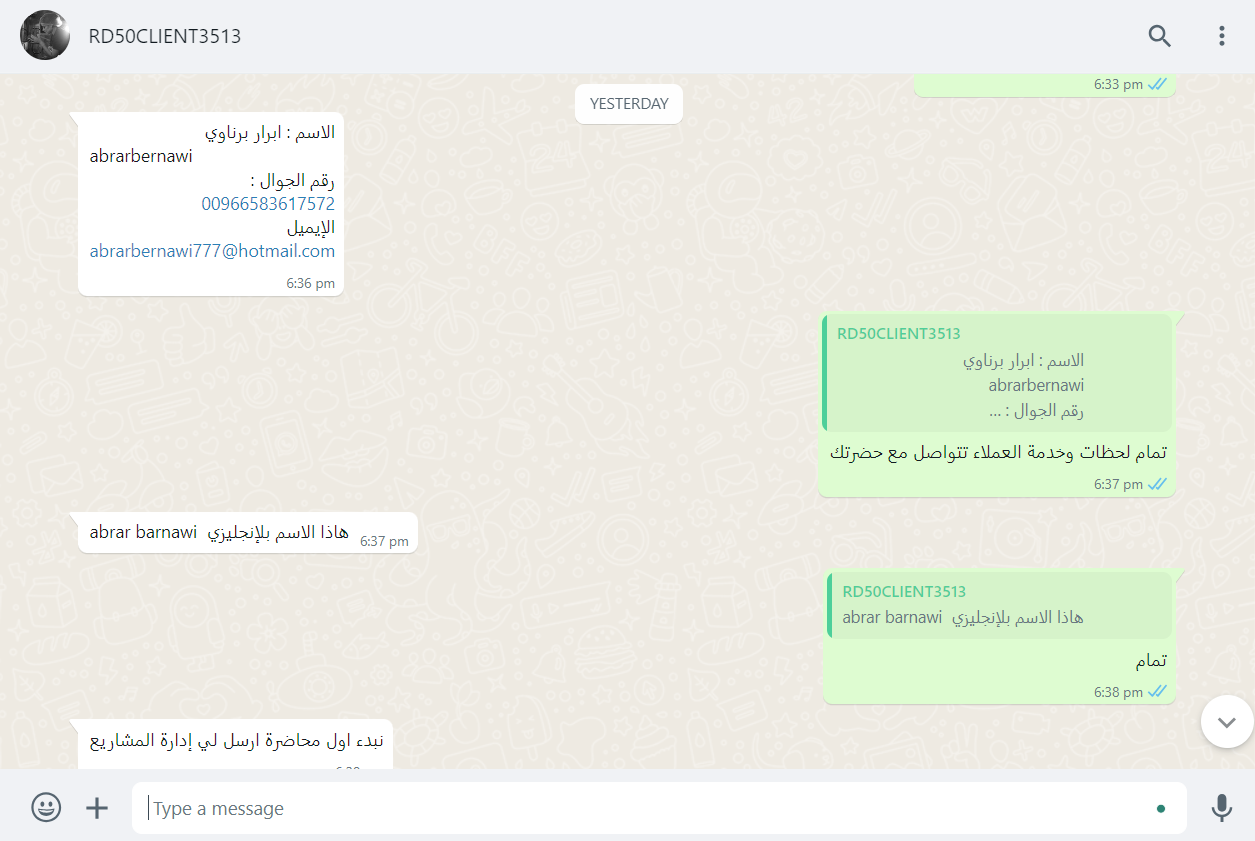Image resolution: width=1255 pixels, height=841 pixels.
Task: Click the plus attach icon
Action: pyautogui.click(x=97, y=808)
